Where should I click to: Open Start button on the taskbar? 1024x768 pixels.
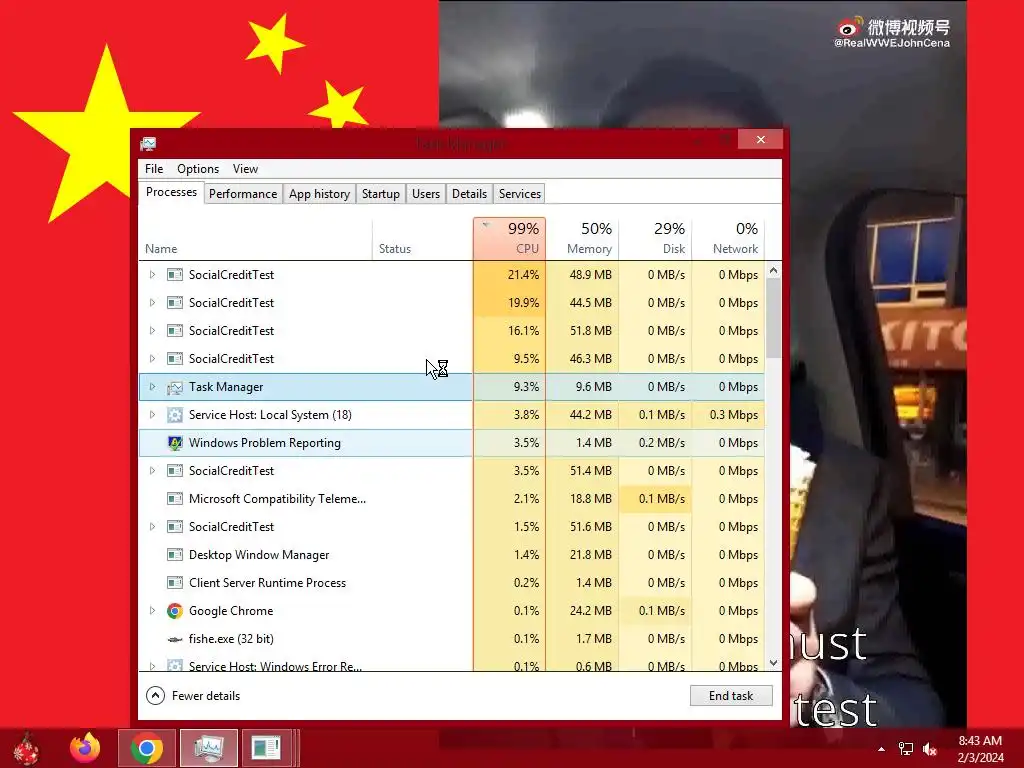point(26,748)
